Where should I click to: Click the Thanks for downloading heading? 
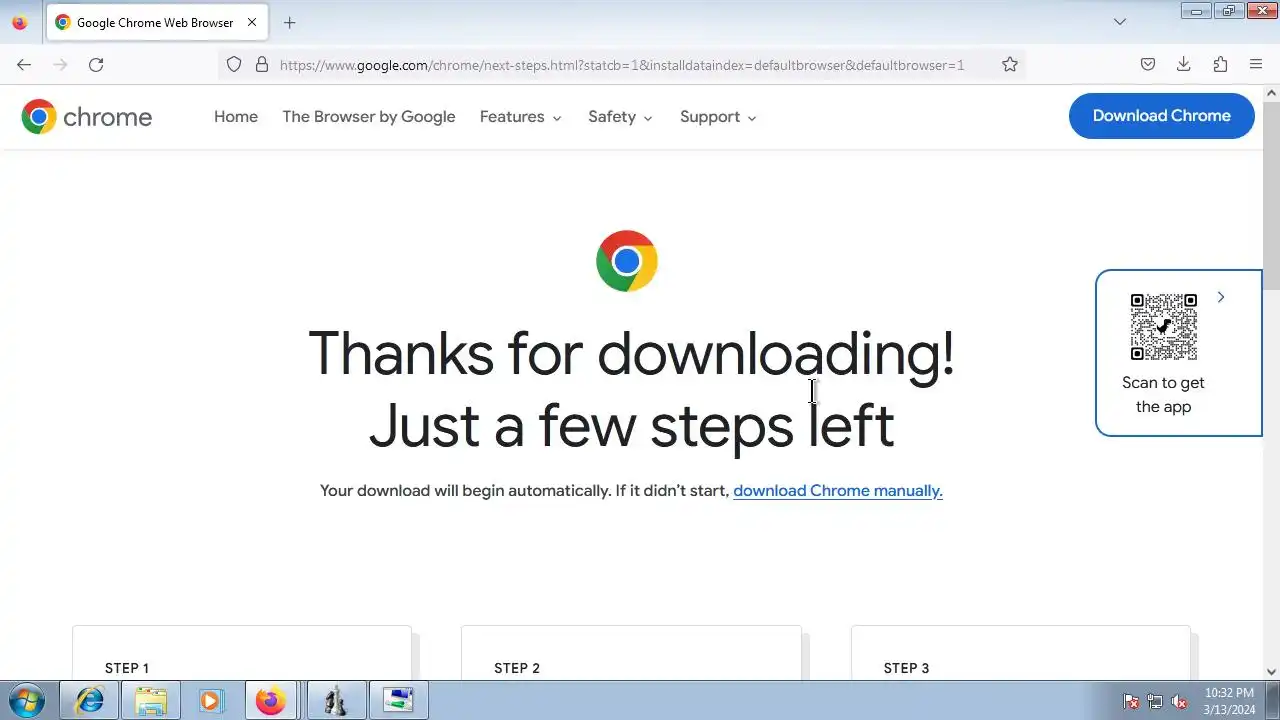click(631, 390)
